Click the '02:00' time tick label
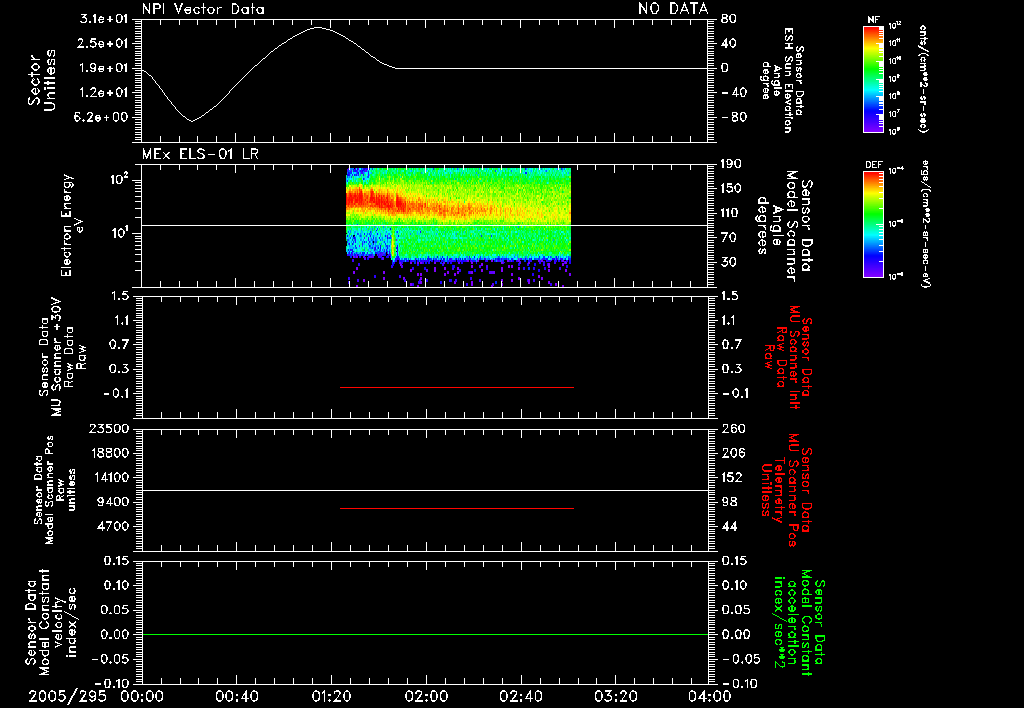 426,696
